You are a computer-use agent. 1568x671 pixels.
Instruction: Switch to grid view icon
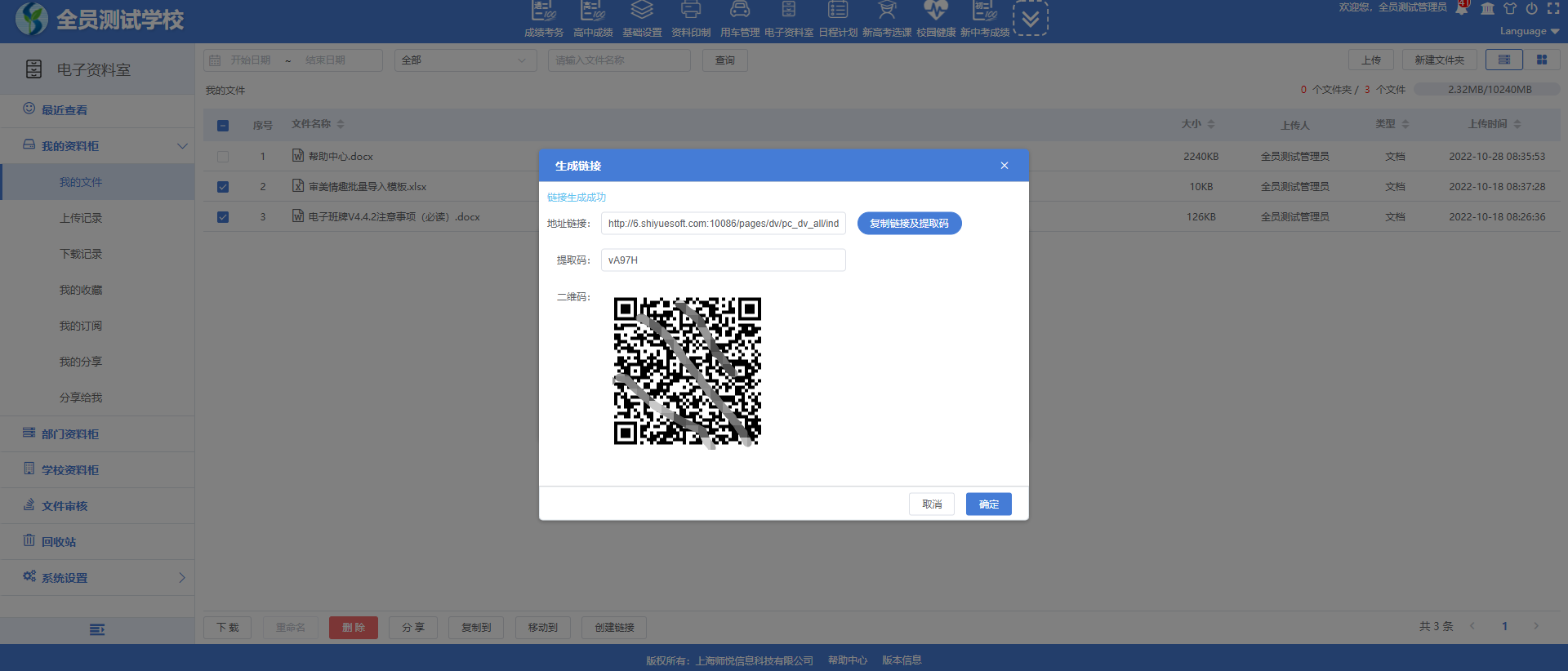pyautogui.click(x=1542, y=60)
